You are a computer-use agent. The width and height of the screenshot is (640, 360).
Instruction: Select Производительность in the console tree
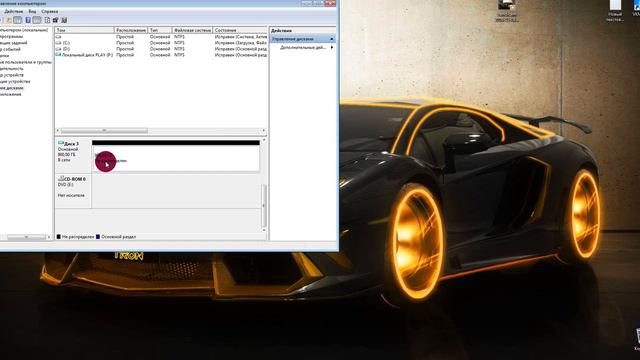point(12,69)
